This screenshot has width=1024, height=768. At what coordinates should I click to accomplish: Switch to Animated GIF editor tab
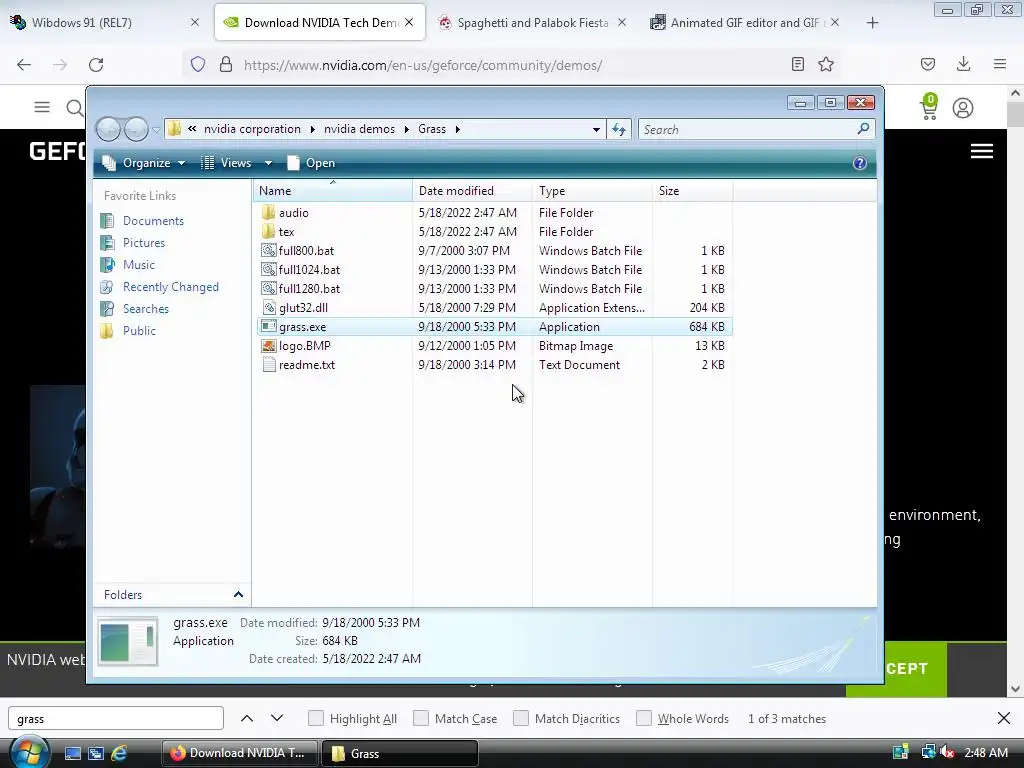coord(744,23)
